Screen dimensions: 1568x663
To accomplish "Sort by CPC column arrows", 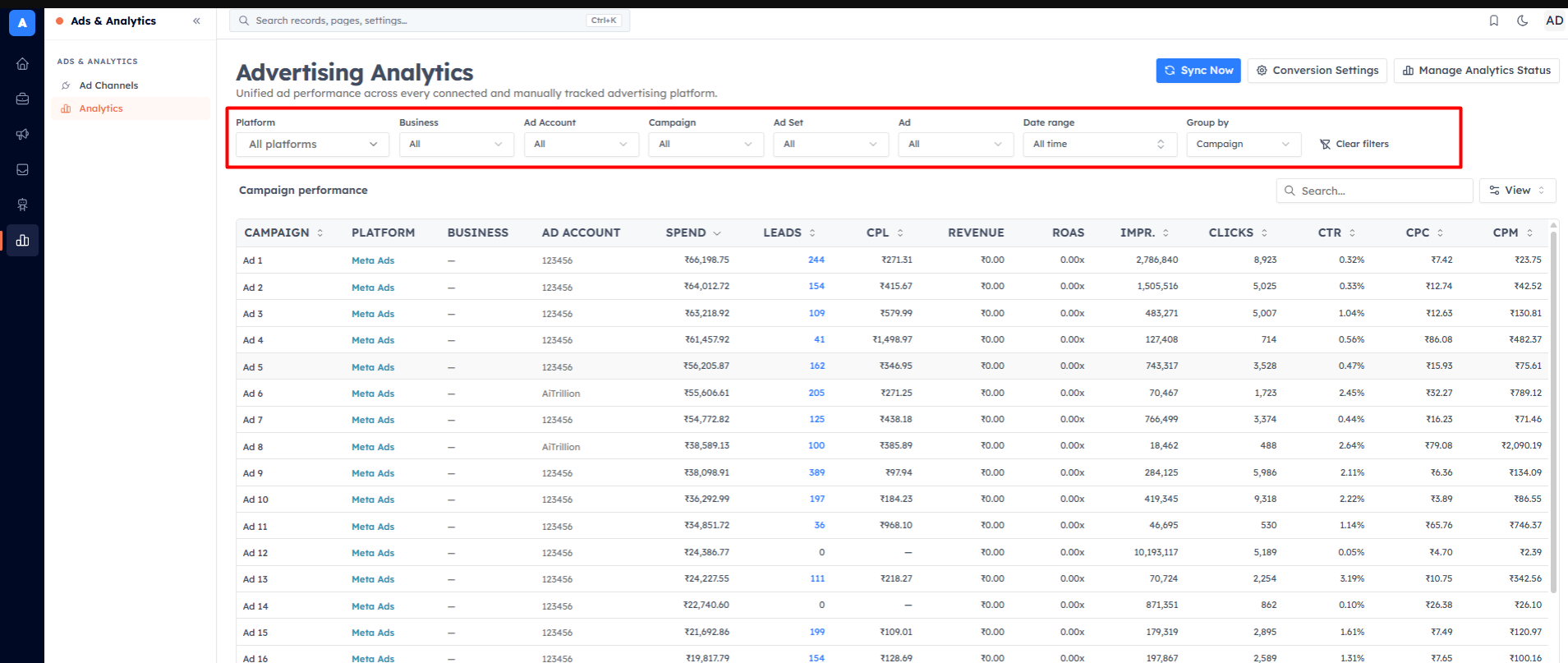I will [1440, 233].
